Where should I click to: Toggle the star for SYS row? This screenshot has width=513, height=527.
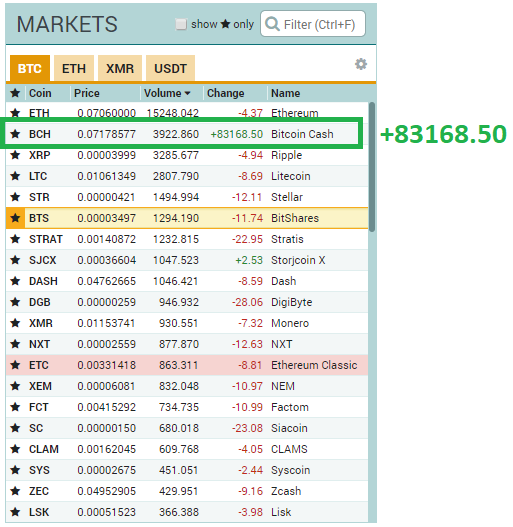click(15, 470)
